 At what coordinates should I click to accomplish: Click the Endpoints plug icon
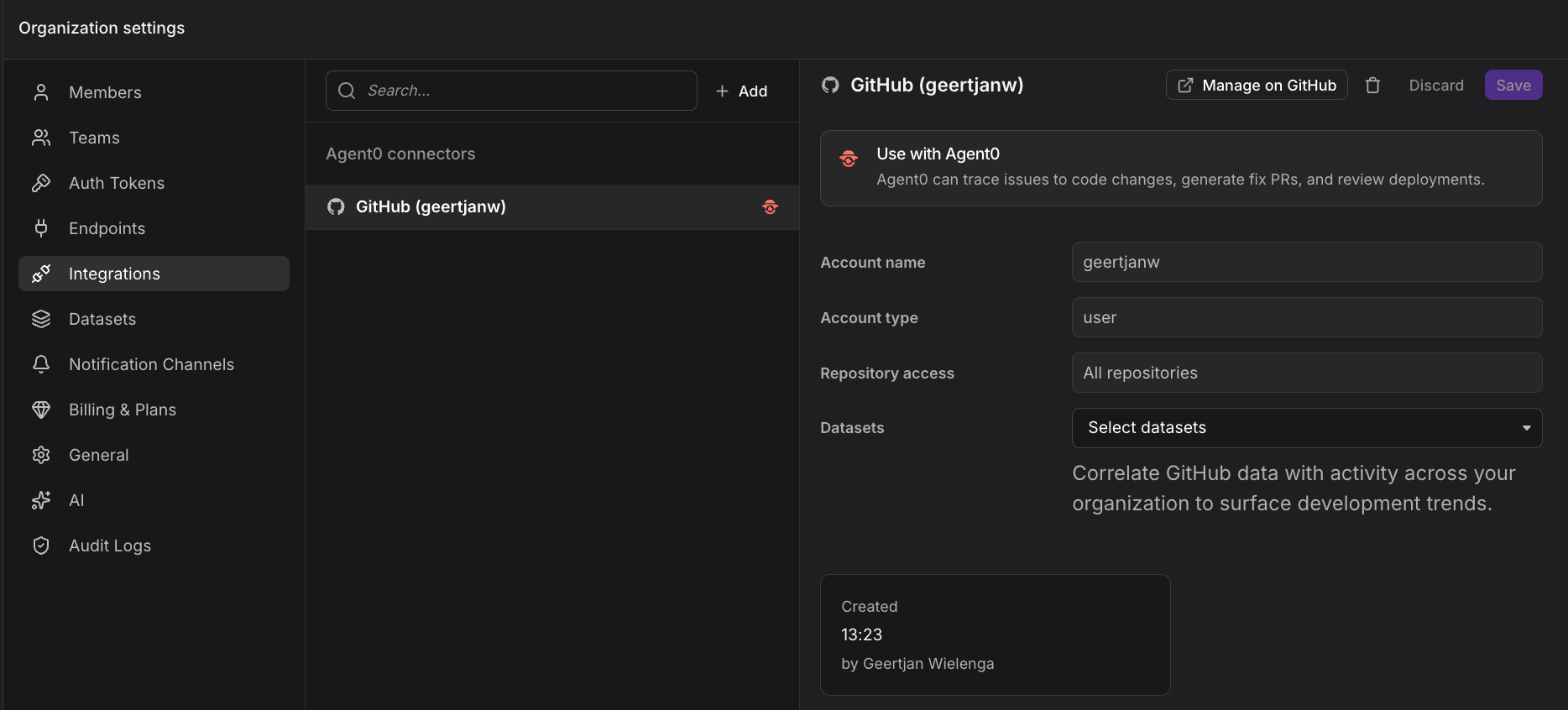41,228
